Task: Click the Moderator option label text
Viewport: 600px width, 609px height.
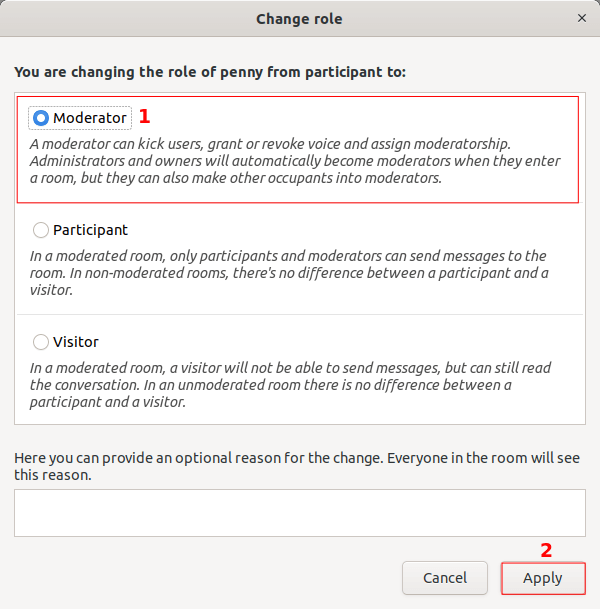Action: 90,118
